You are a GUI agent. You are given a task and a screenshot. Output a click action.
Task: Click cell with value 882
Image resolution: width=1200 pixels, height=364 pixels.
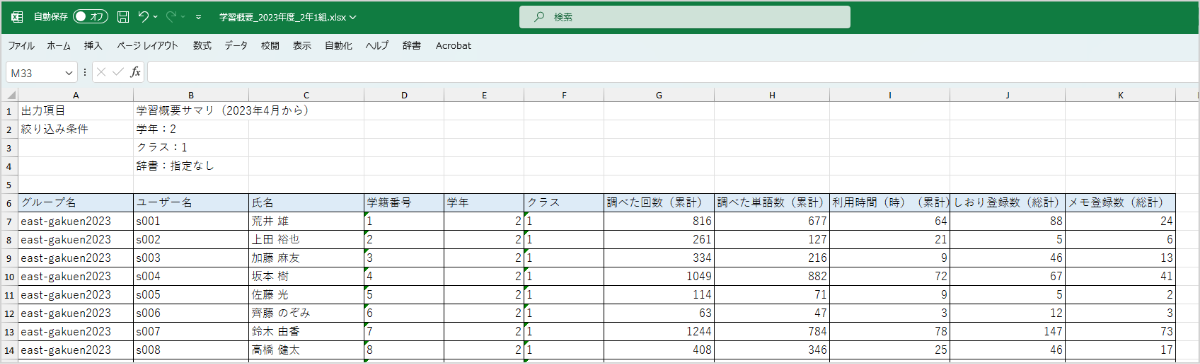click(x=771, y=275)
